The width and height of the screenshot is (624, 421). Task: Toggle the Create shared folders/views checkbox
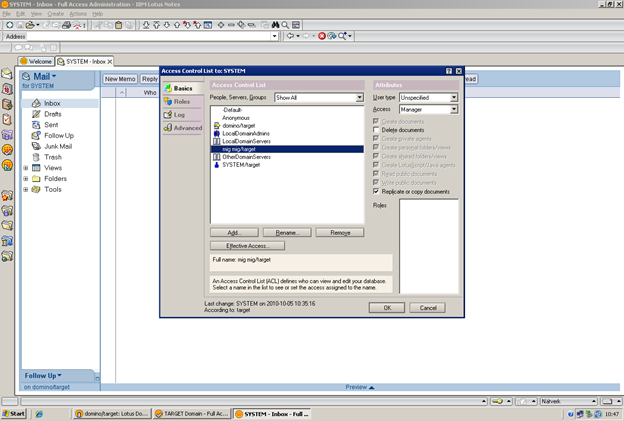(376, 156)
